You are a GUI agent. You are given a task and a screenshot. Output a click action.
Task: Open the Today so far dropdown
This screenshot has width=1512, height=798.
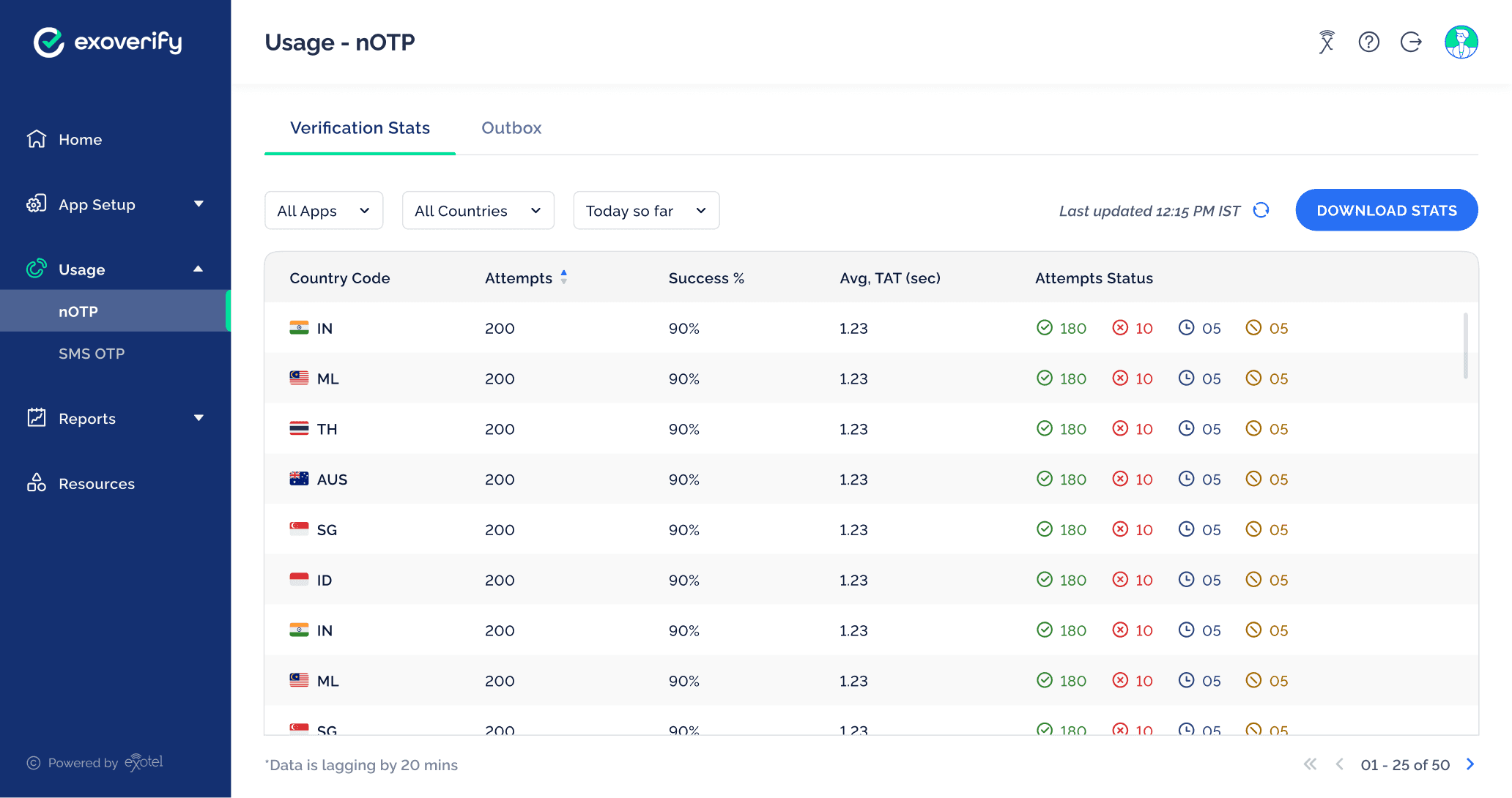(x=645, y=211)
